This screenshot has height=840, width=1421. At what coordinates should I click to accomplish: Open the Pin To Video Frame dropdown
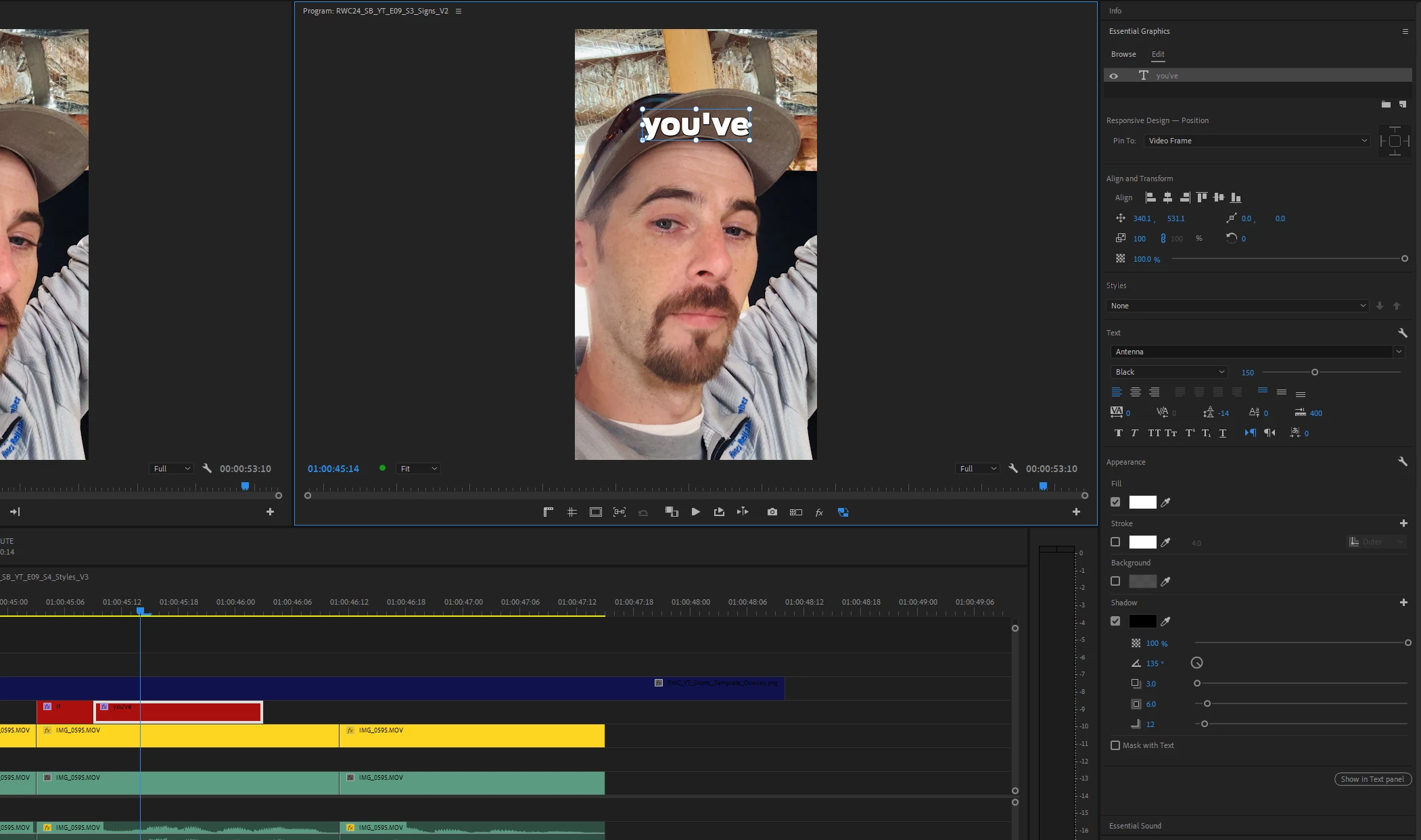pos(1257,141)
